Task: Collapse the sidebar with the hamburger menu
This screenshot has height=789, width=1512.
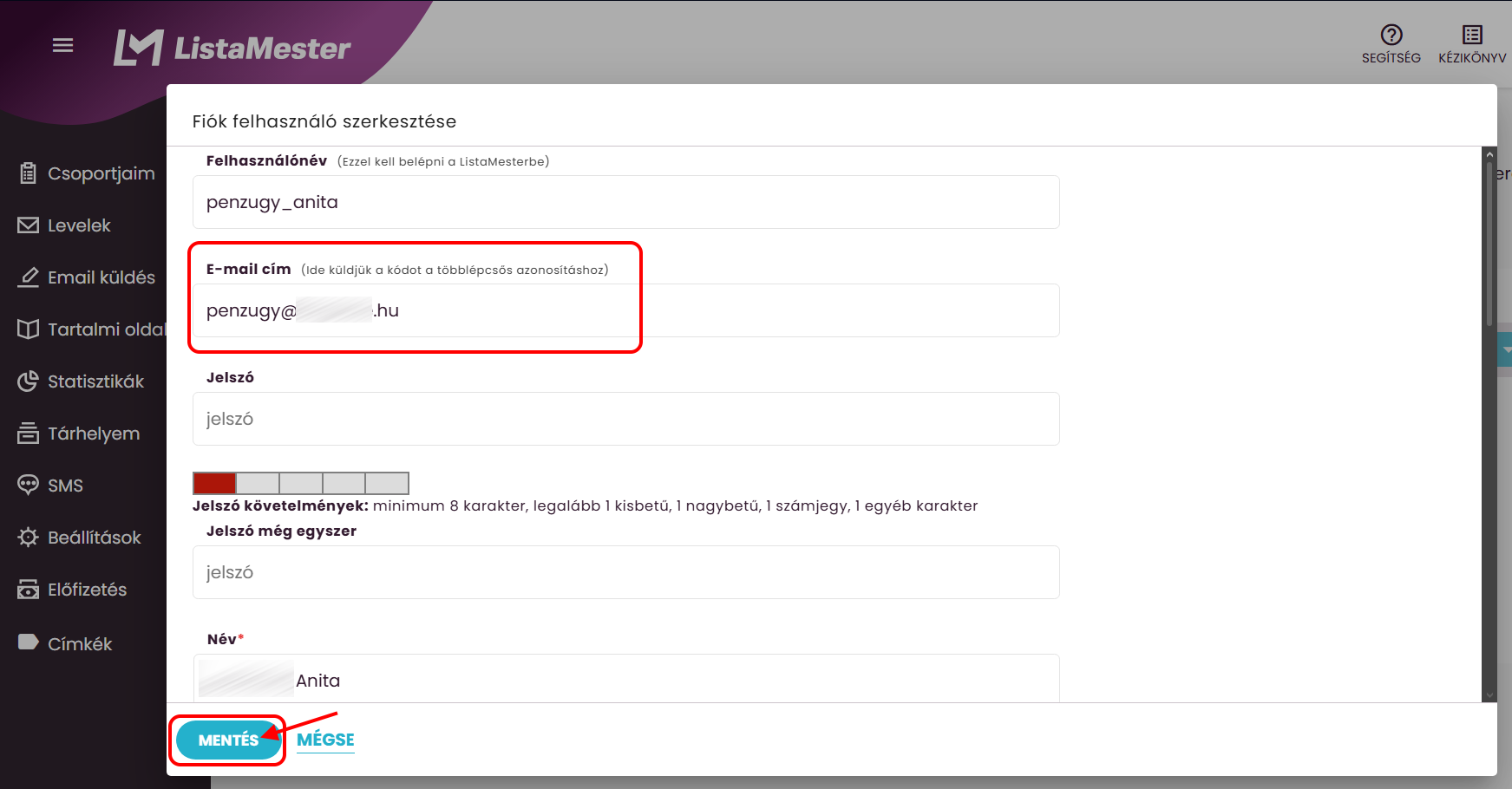Action: click(x=62, y=44)
